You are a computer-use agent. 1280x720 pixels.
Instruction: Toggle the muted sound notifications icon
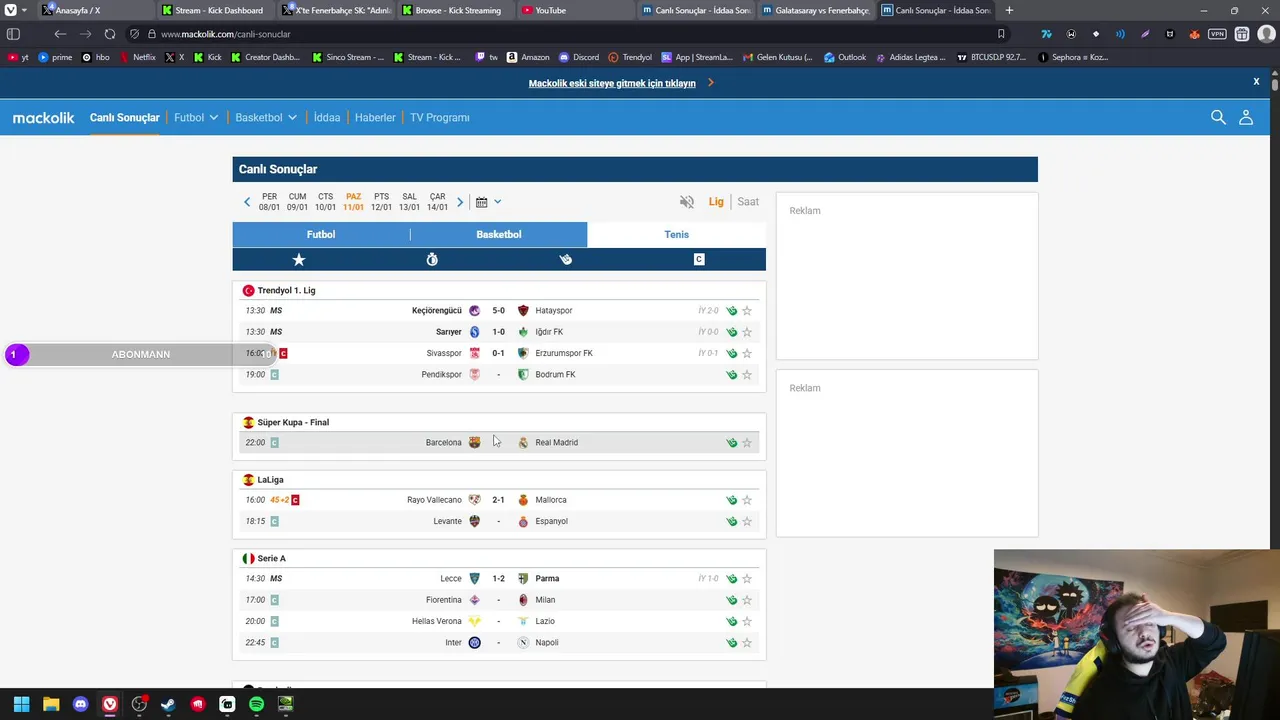(687, 202)
